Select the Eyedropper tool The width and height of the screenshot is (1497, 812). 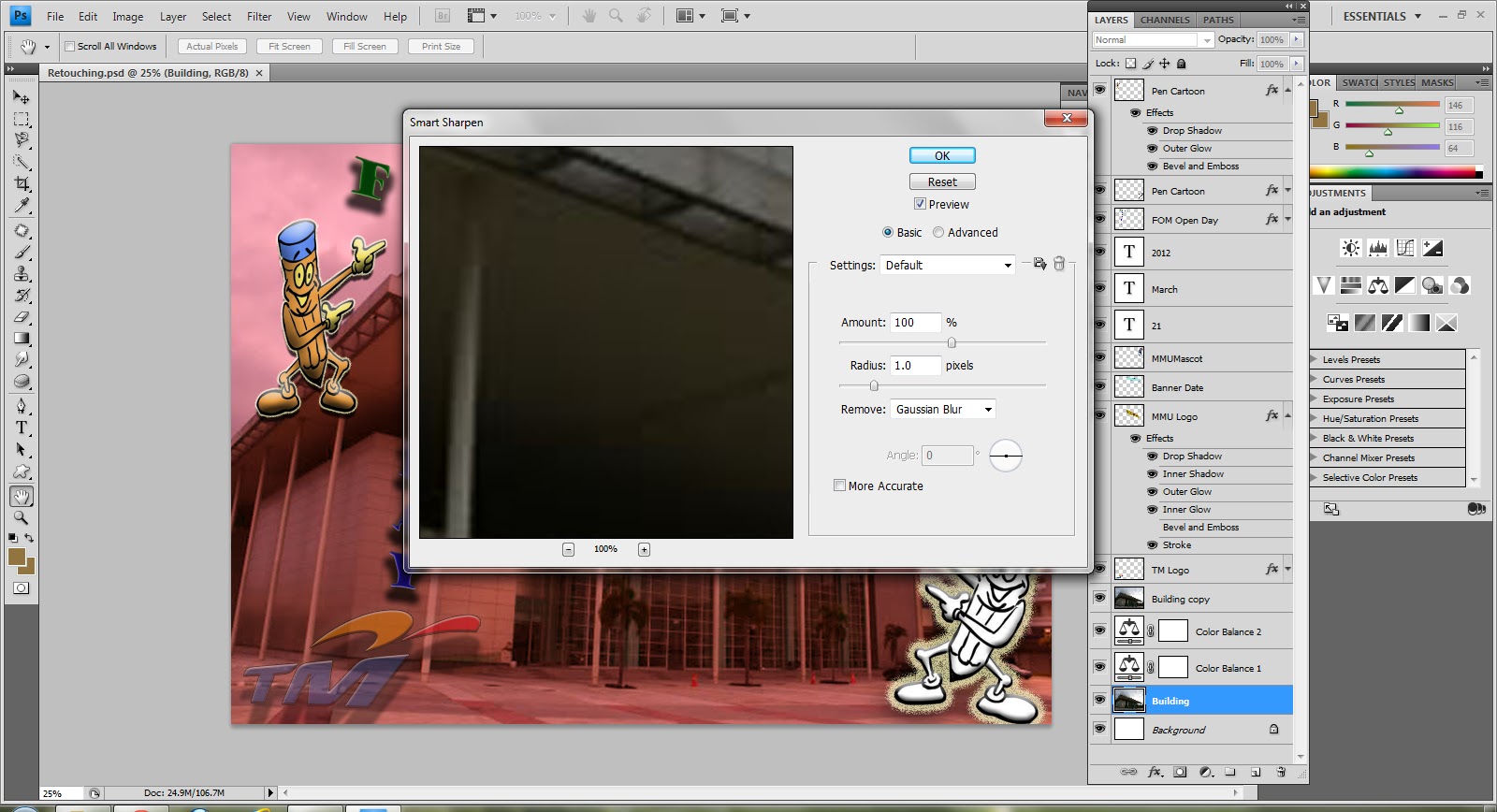click(22, 205)
